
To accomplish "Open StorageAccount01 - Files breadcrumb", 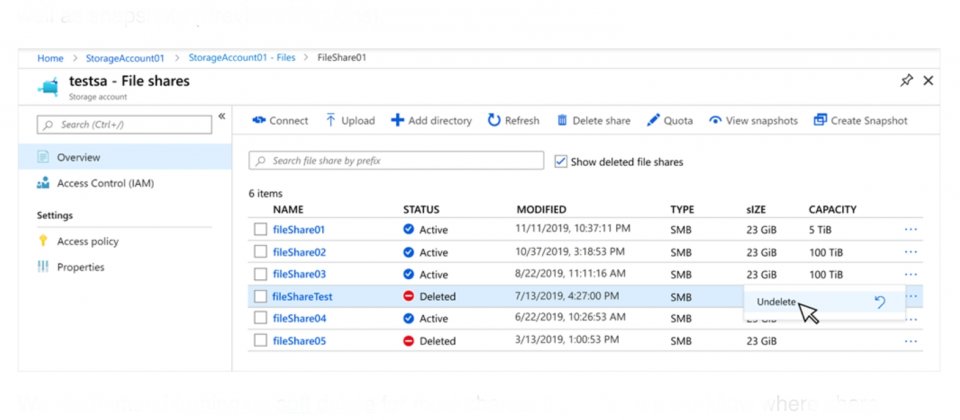I will (x=242, y=58).
